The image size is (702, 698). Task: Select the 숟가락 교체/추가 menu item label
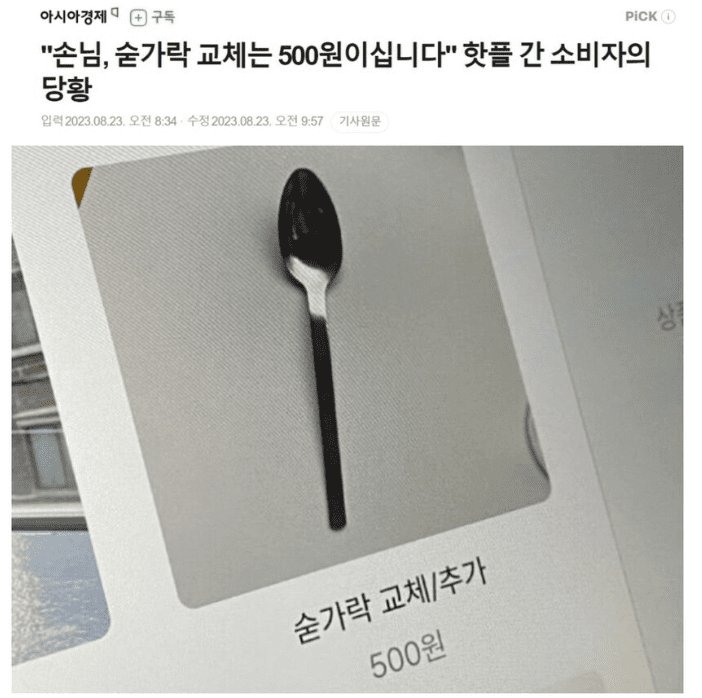pos(390,603)
